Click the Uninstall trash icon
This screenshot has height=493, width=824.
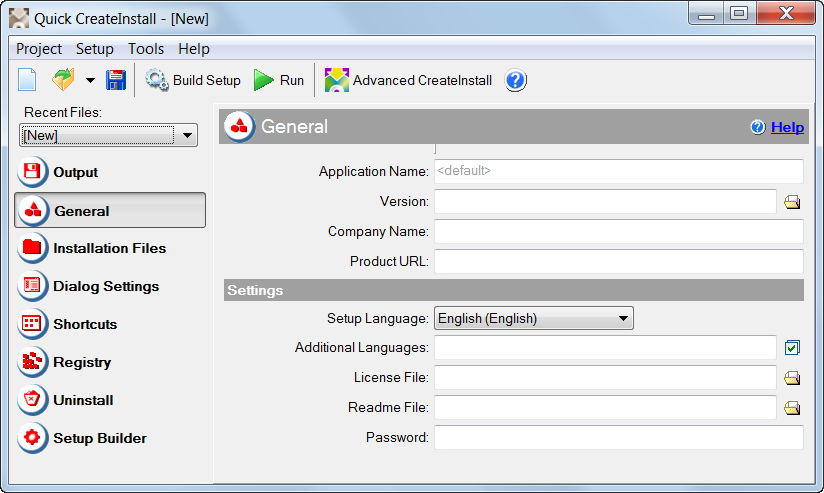32,399
